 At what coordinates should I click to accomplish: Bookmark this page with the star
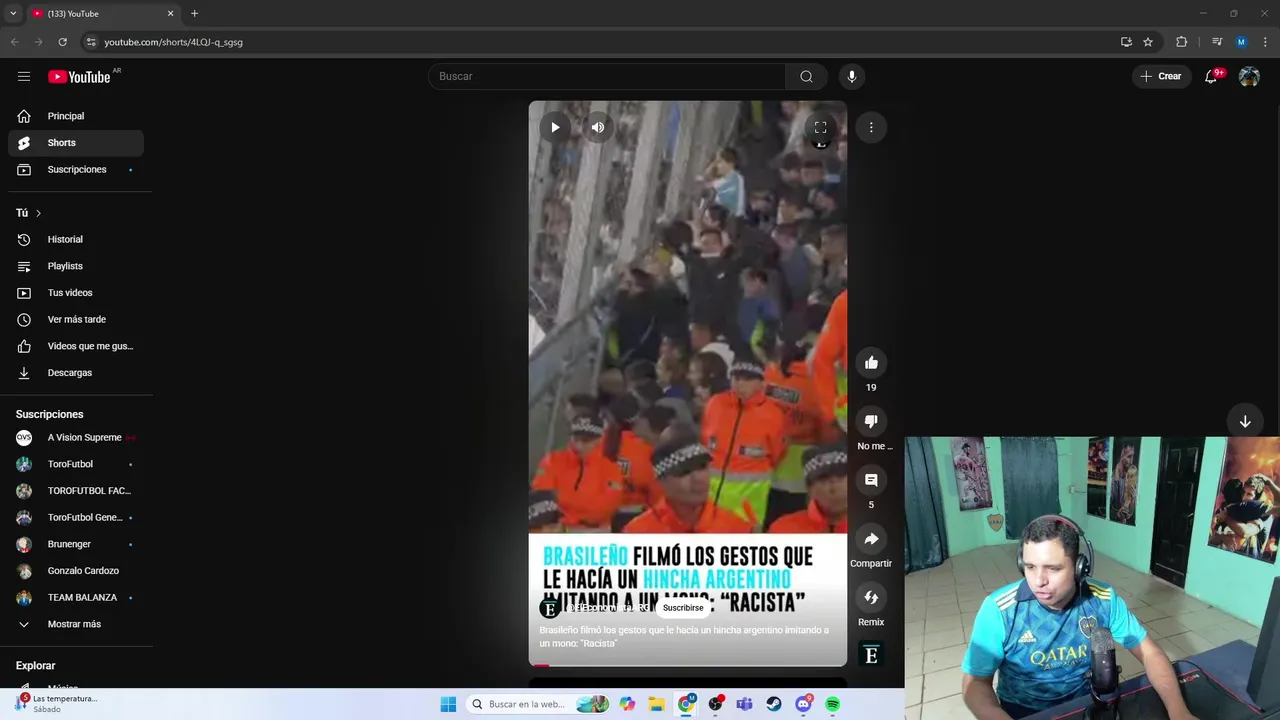1148,42
